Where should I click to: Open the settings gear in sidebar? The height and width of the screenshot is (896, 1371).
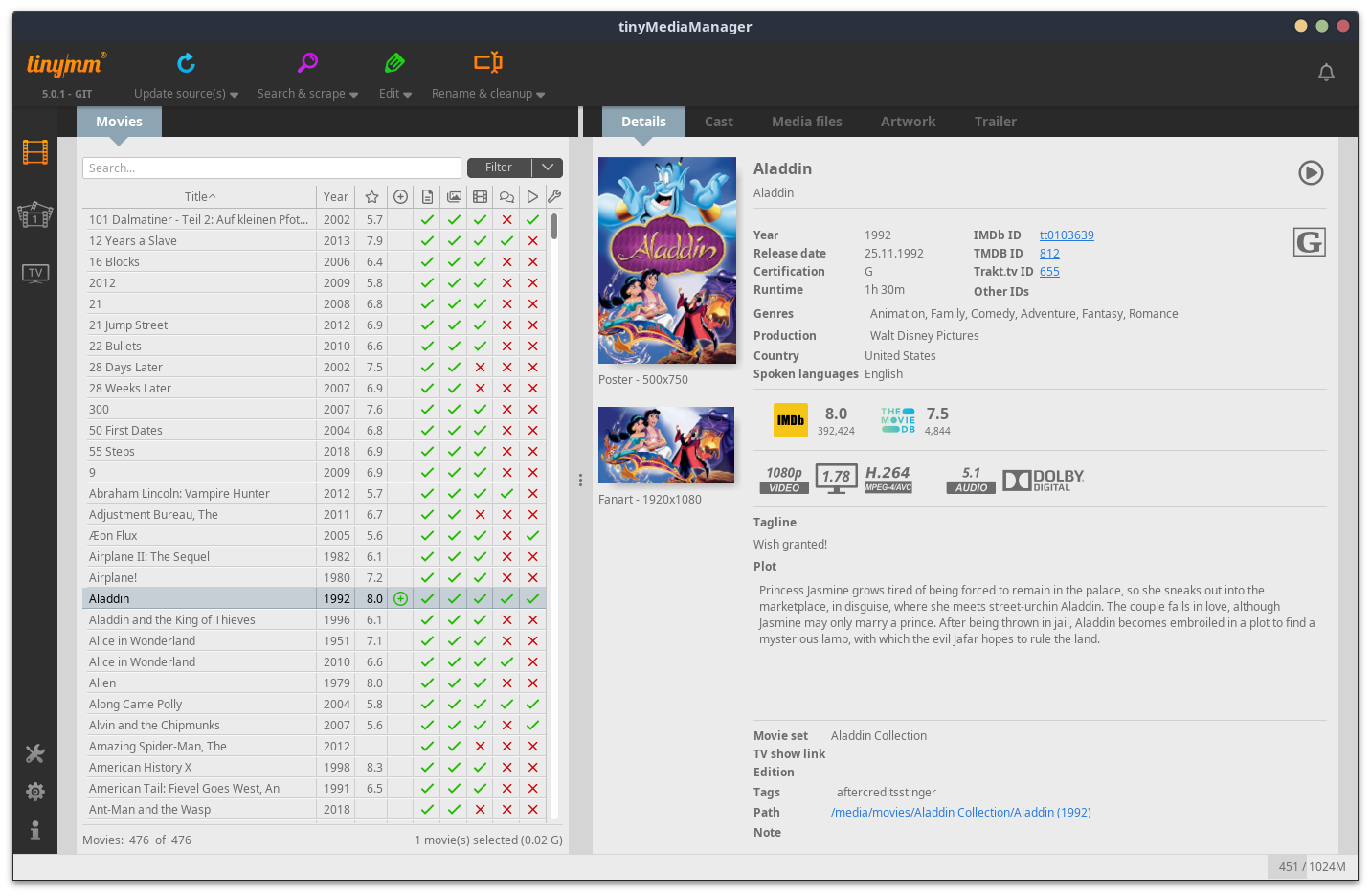(35, 792)
